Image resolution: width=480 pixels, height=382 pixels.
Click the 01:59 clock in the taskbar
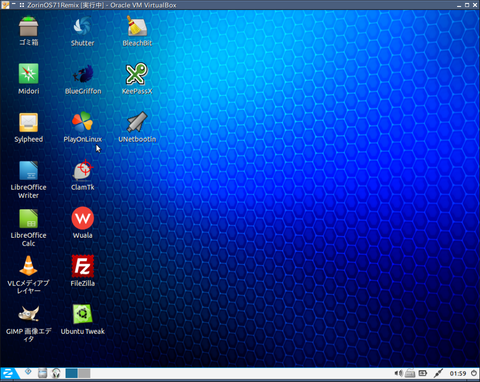point(458,373)
